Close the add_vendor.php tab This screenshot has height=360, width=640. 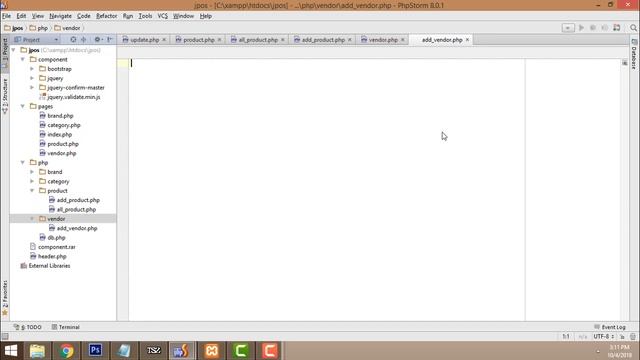pyautogui.click(x=467, y=40)
